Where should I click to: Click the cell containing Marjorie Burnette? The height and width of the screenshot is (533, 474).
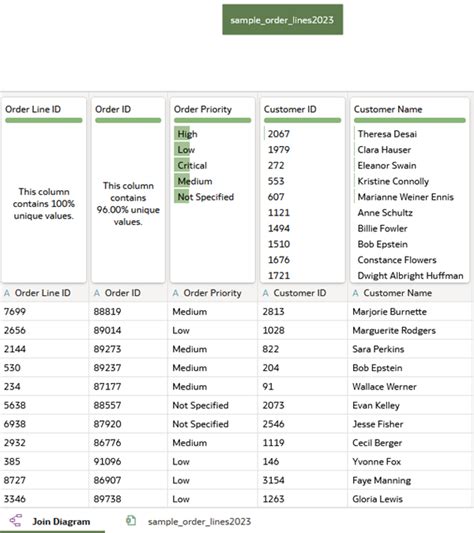(x=409, y=312)
